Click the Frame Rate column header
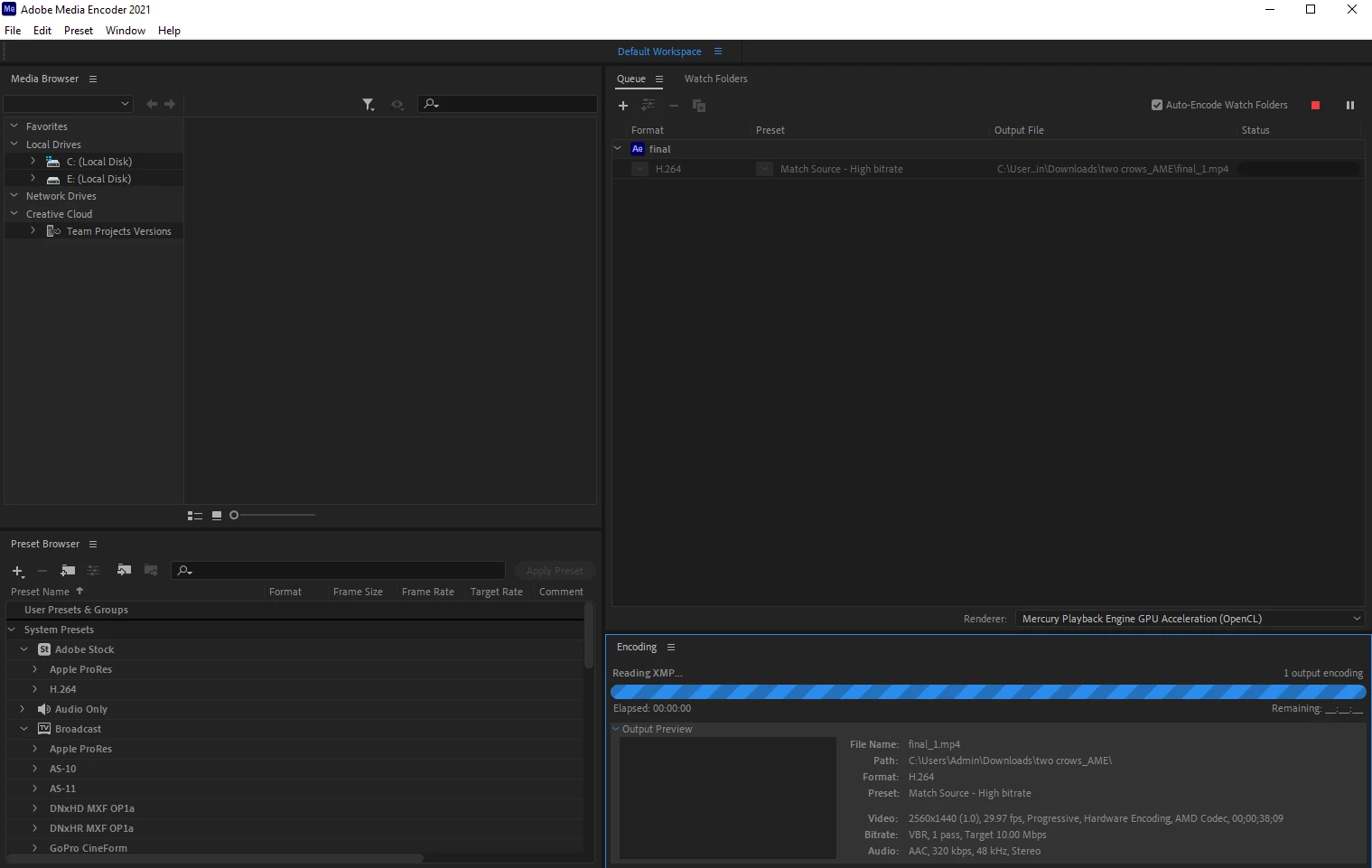1372x868 pixels. pyautogui.click(x=428, y=592)
